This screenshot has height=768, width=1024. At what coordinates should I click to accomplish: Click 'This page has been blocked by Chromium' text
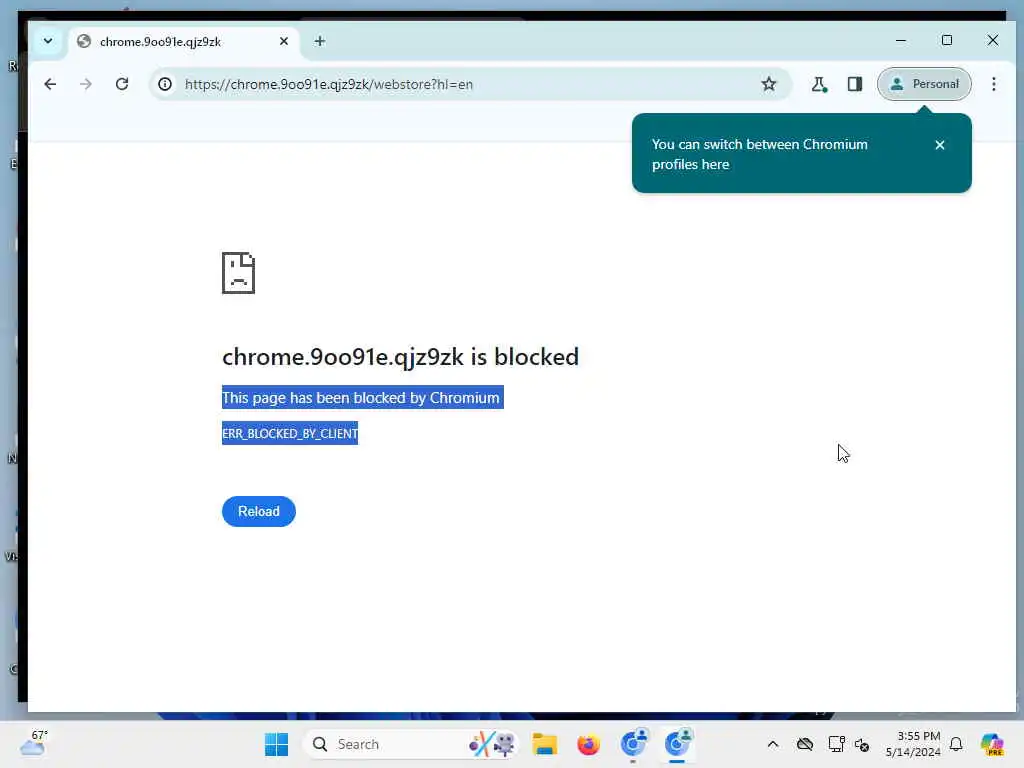362,398
